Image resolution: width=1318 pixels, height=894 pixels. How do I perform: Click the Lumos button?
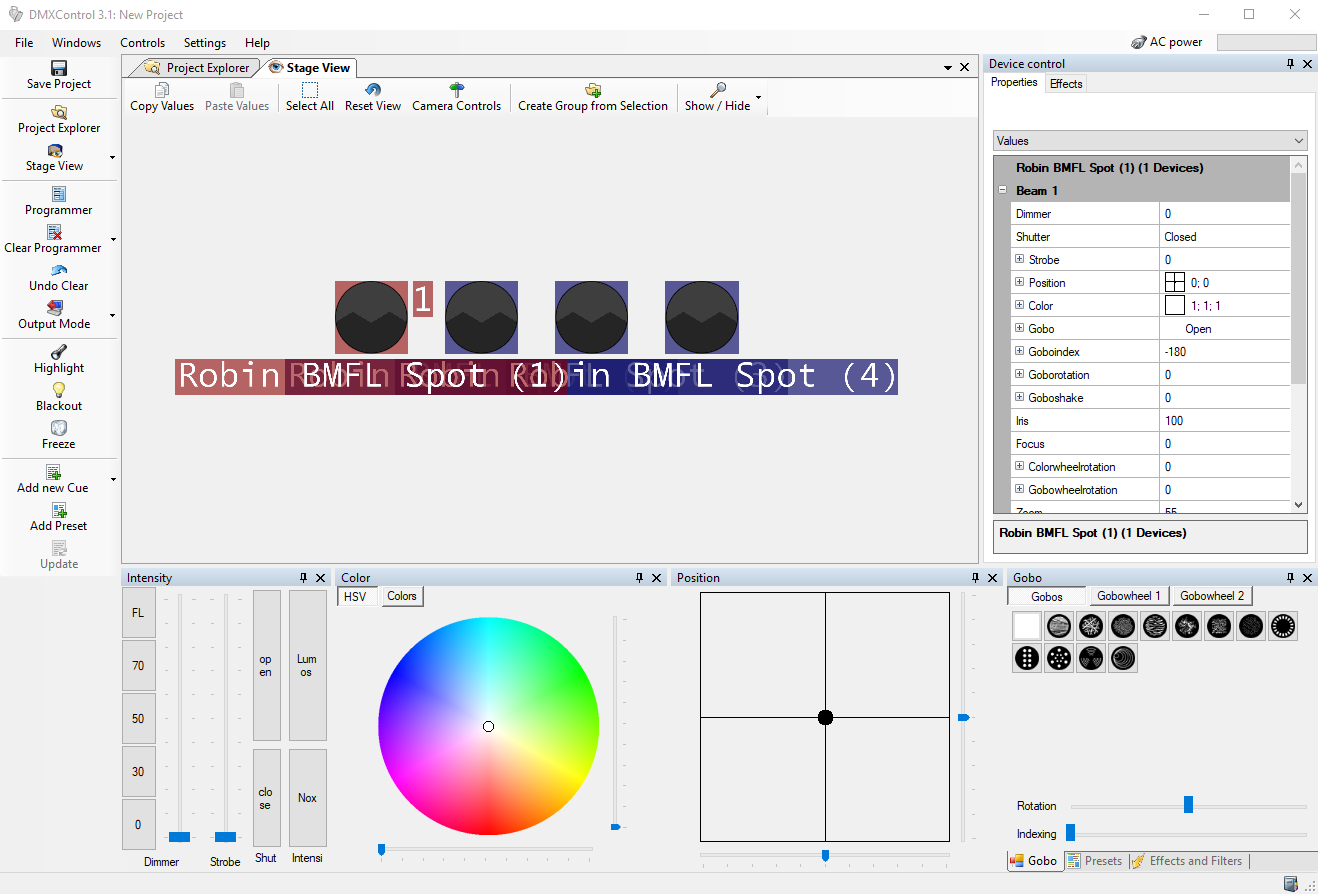pos(308,665)
